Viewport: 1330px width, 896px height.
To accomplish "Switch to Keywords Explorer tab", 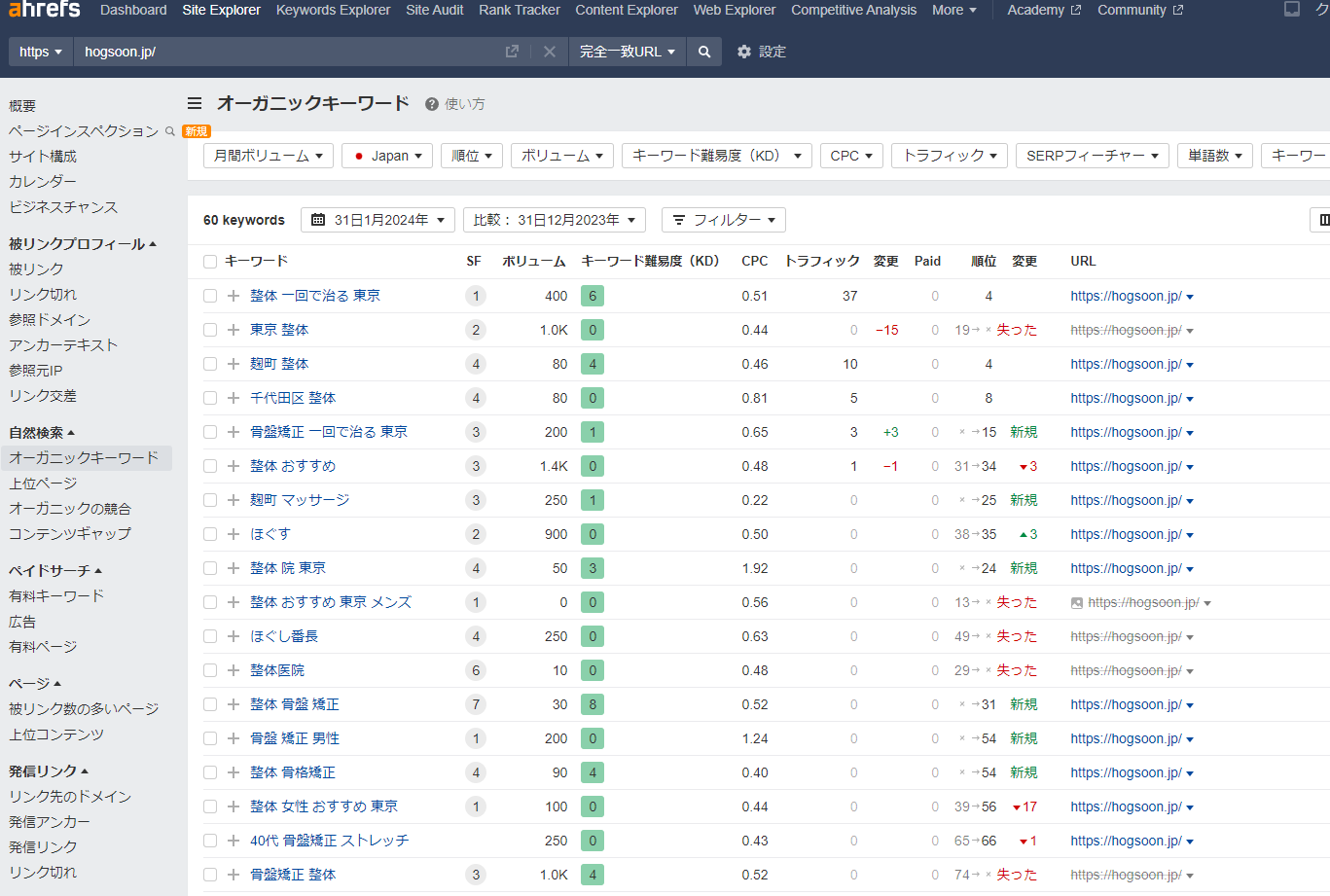I will pyautogui.click(x=333, y=10).
